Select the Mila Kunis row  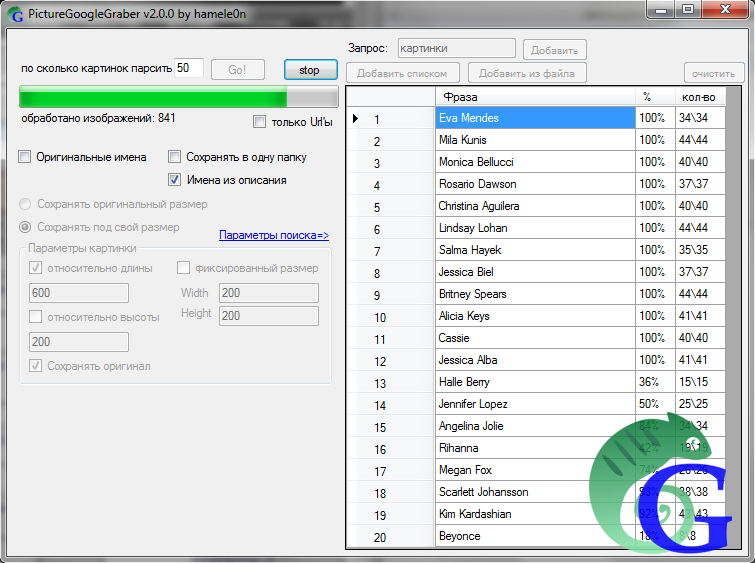[536, 141]
